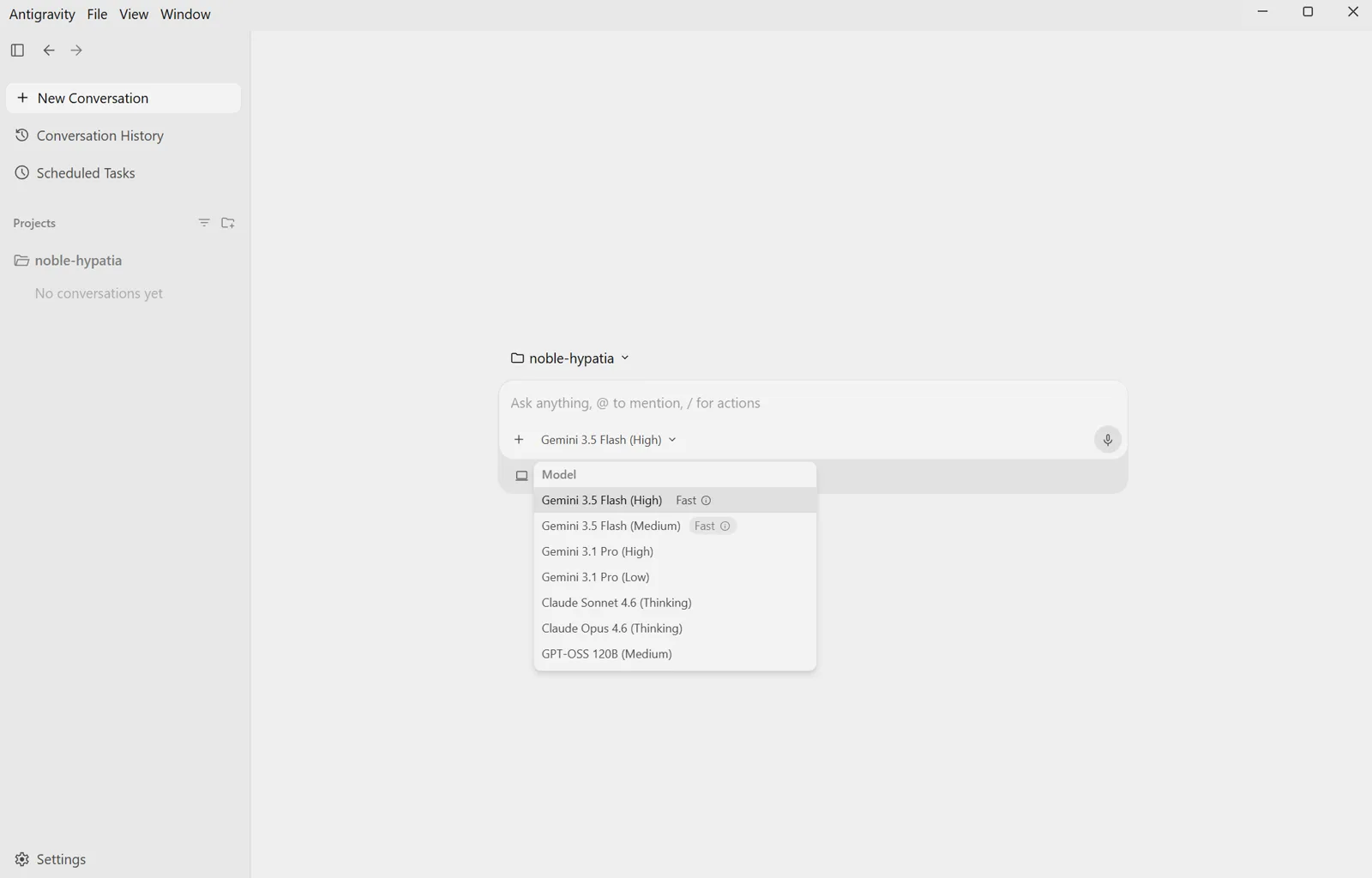This screenshot has height=878, width=1372.
Task: Click the Projects section label
Action: (34, 223)
